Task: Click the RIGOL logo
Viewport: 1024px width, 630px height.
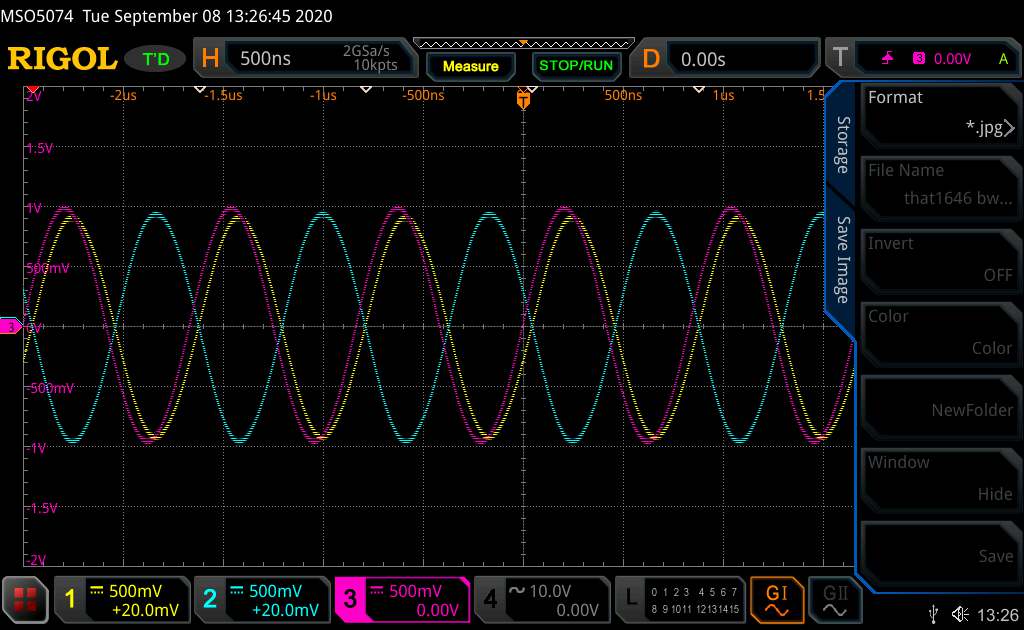Action: click(x=62, y=59)
